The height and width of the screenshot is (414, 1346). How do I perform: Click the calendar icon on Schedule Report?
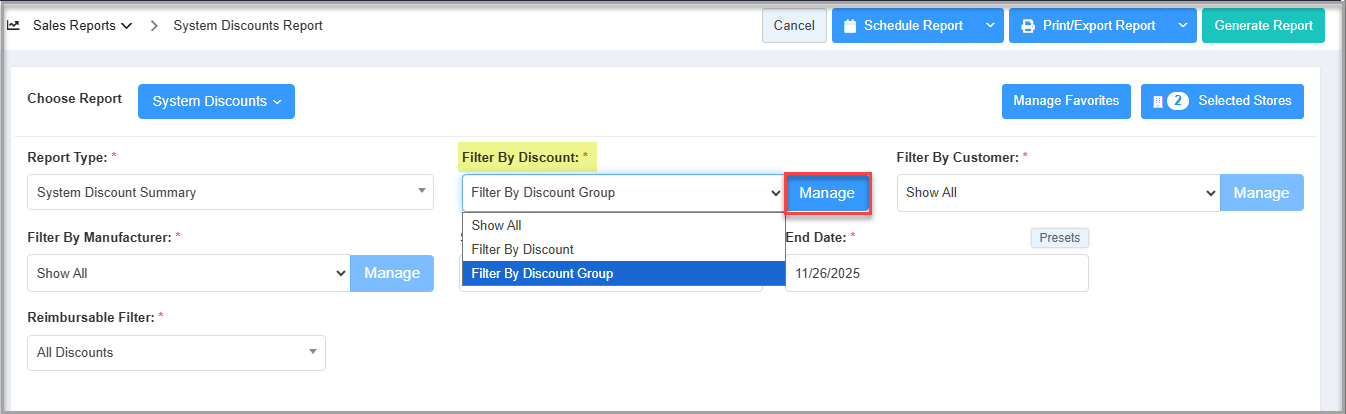(x=850, y=26)
